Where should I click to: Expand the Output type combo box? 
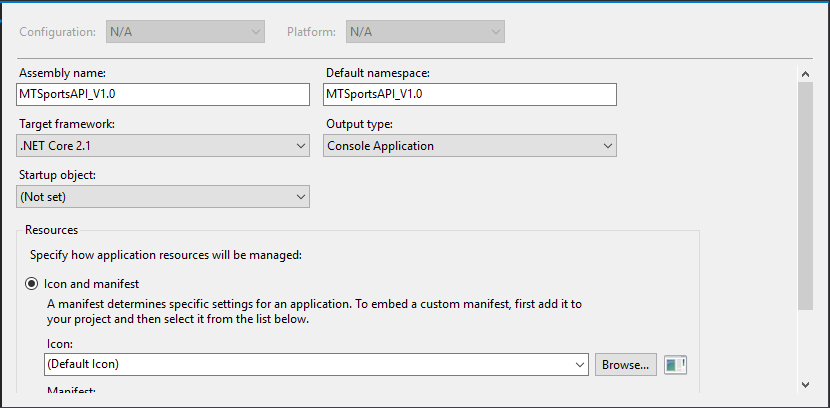(x=470, y=146)
